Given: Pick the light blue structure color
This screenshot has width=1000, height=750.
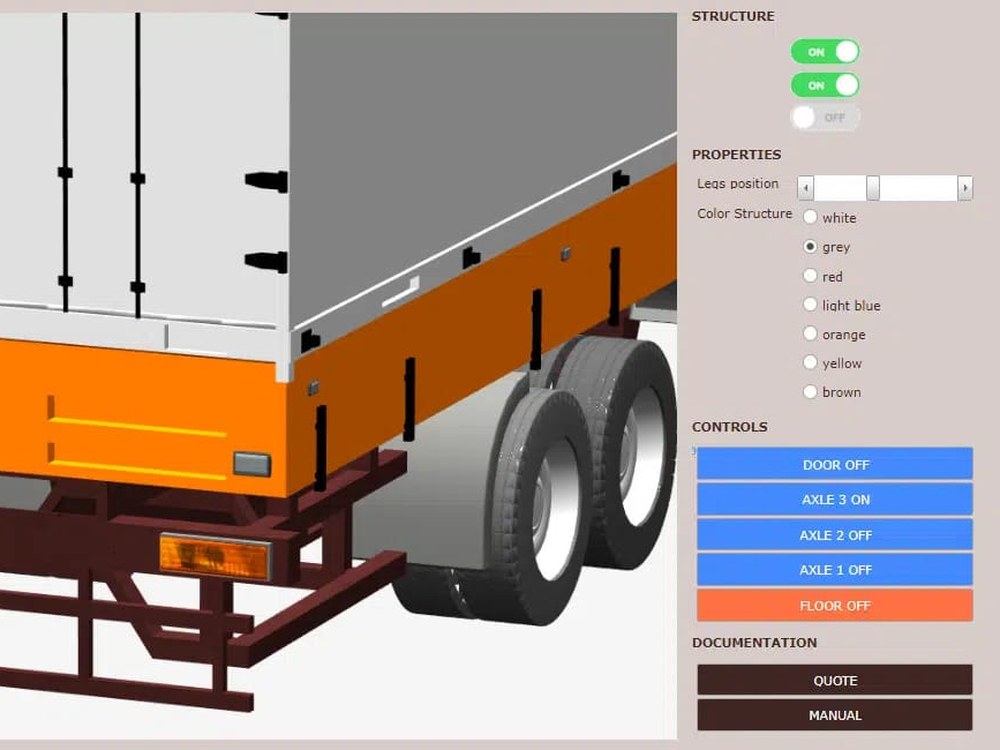Looking at the screenshot, I should (x=810, y=305).
